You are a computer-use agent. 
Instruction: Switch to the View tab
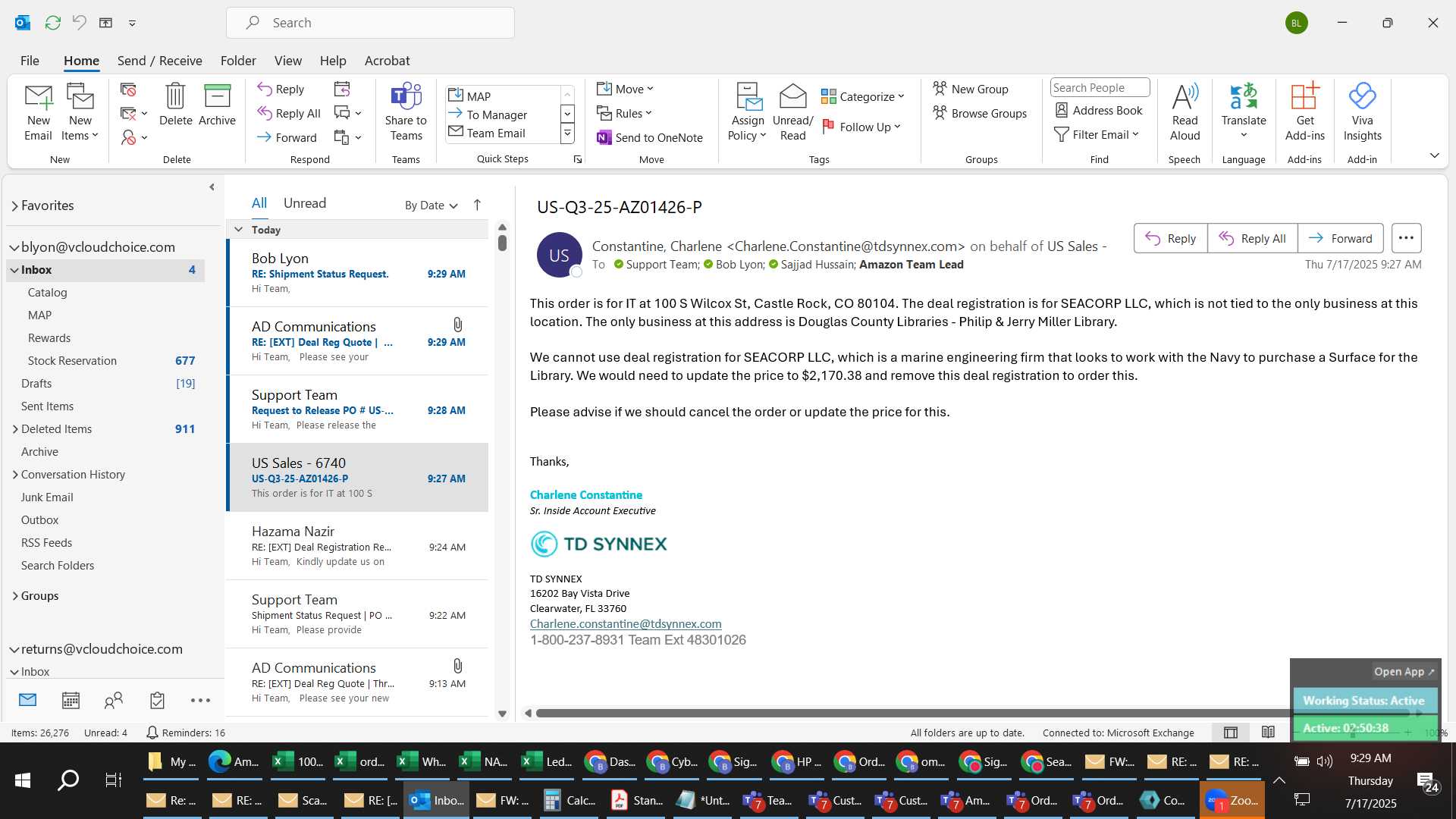click(287, 61)
